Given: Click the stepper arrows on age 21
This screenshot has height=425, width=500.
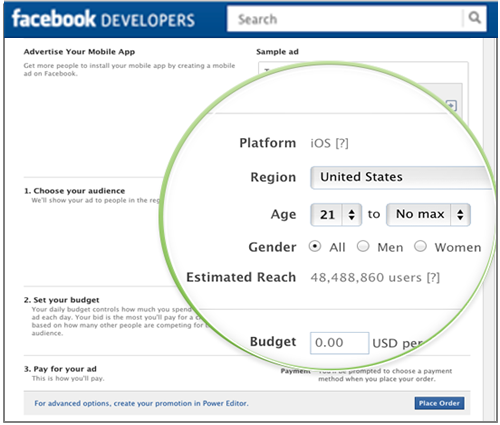Looking at the screenshot, I should (x=351, y=215).
